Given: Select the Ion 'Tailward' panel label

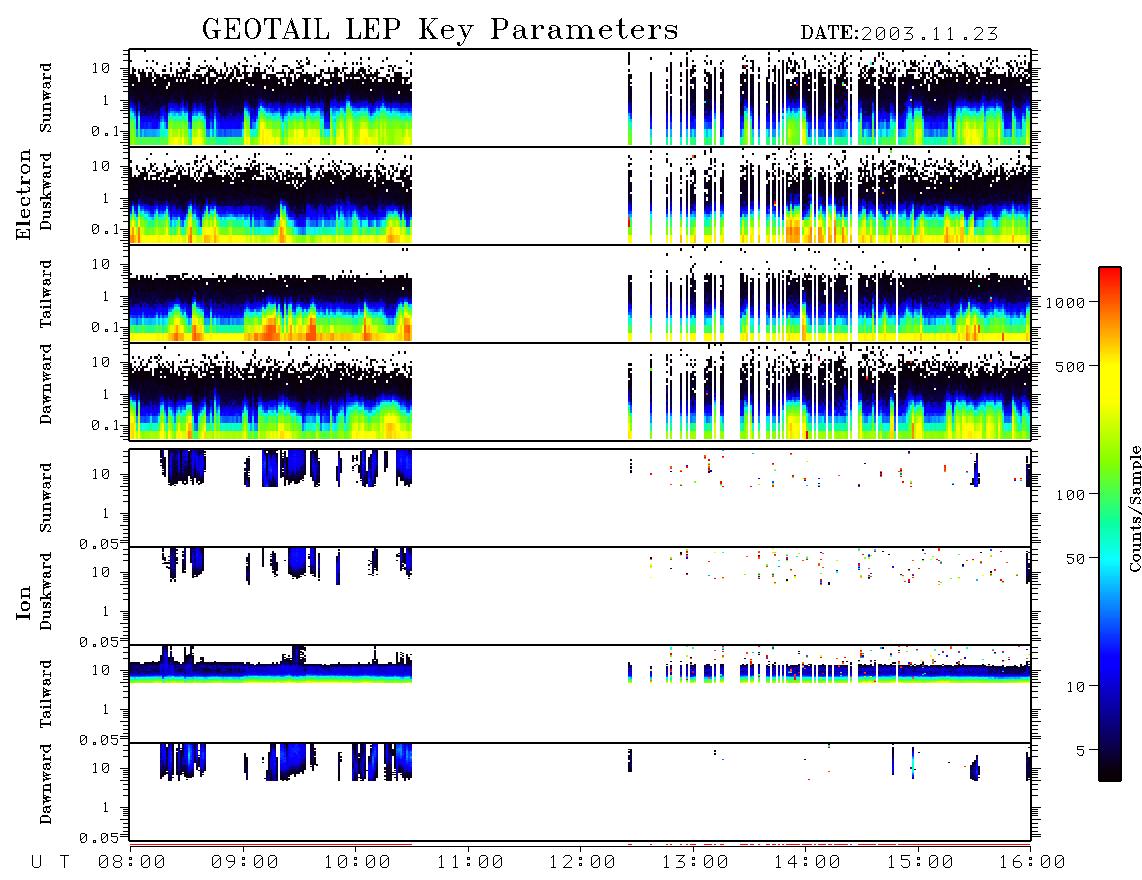Looking at the screenshot, I should [46, 694].
